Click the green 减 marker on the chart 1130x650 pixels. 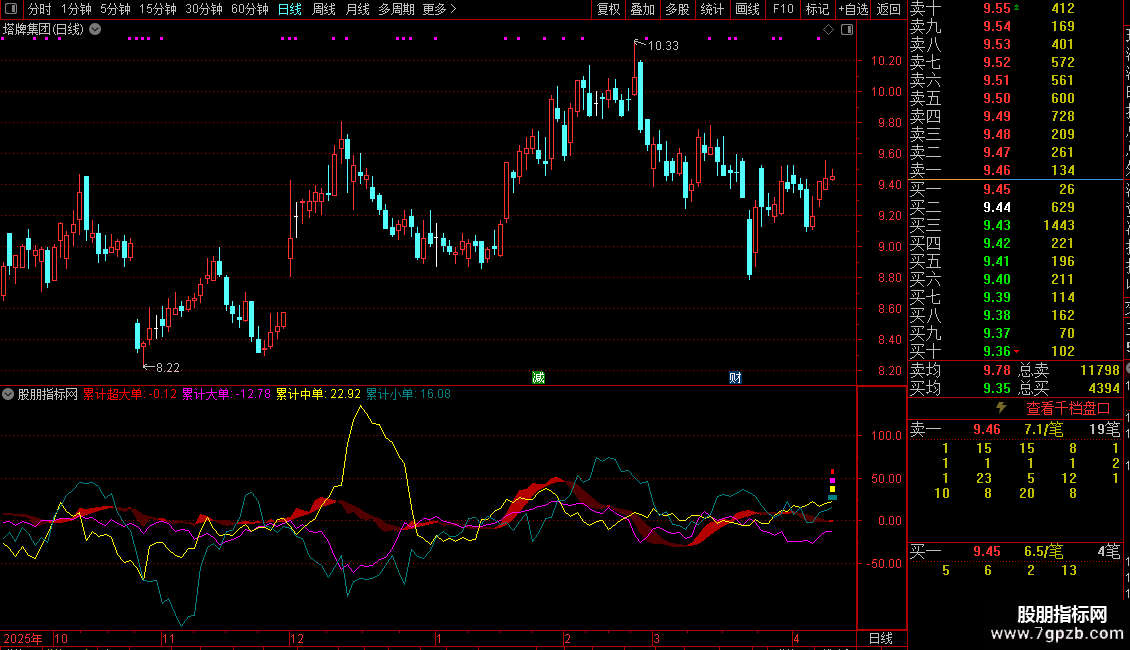click(x=538, y=377)
